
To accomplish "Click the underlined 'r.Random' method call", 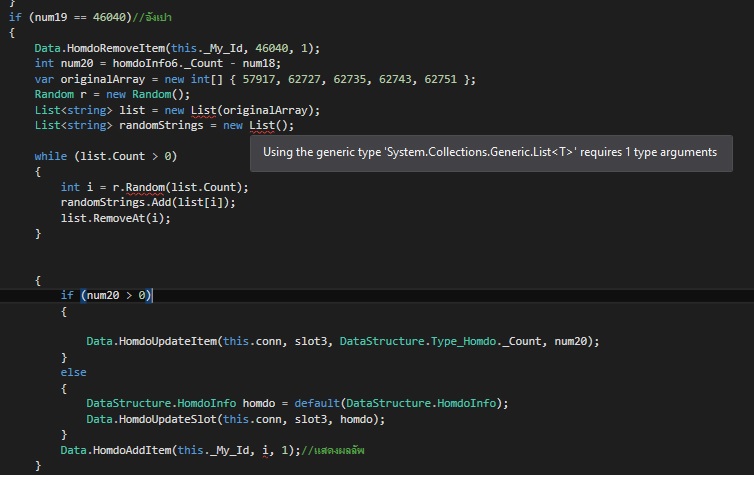I will click(x=138, y=187).
